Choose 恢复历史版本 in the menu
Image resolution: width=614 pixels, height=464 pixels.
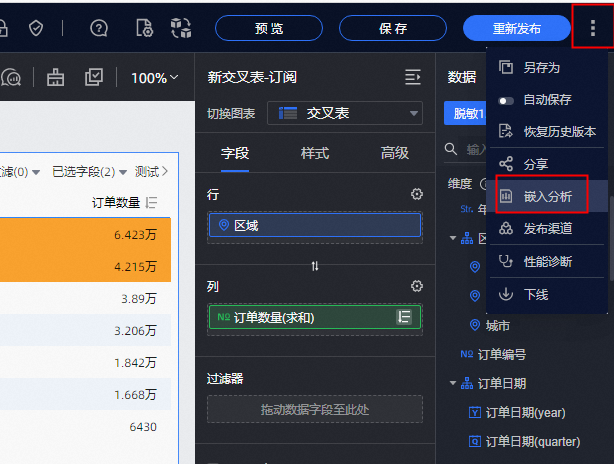(559, 131)
